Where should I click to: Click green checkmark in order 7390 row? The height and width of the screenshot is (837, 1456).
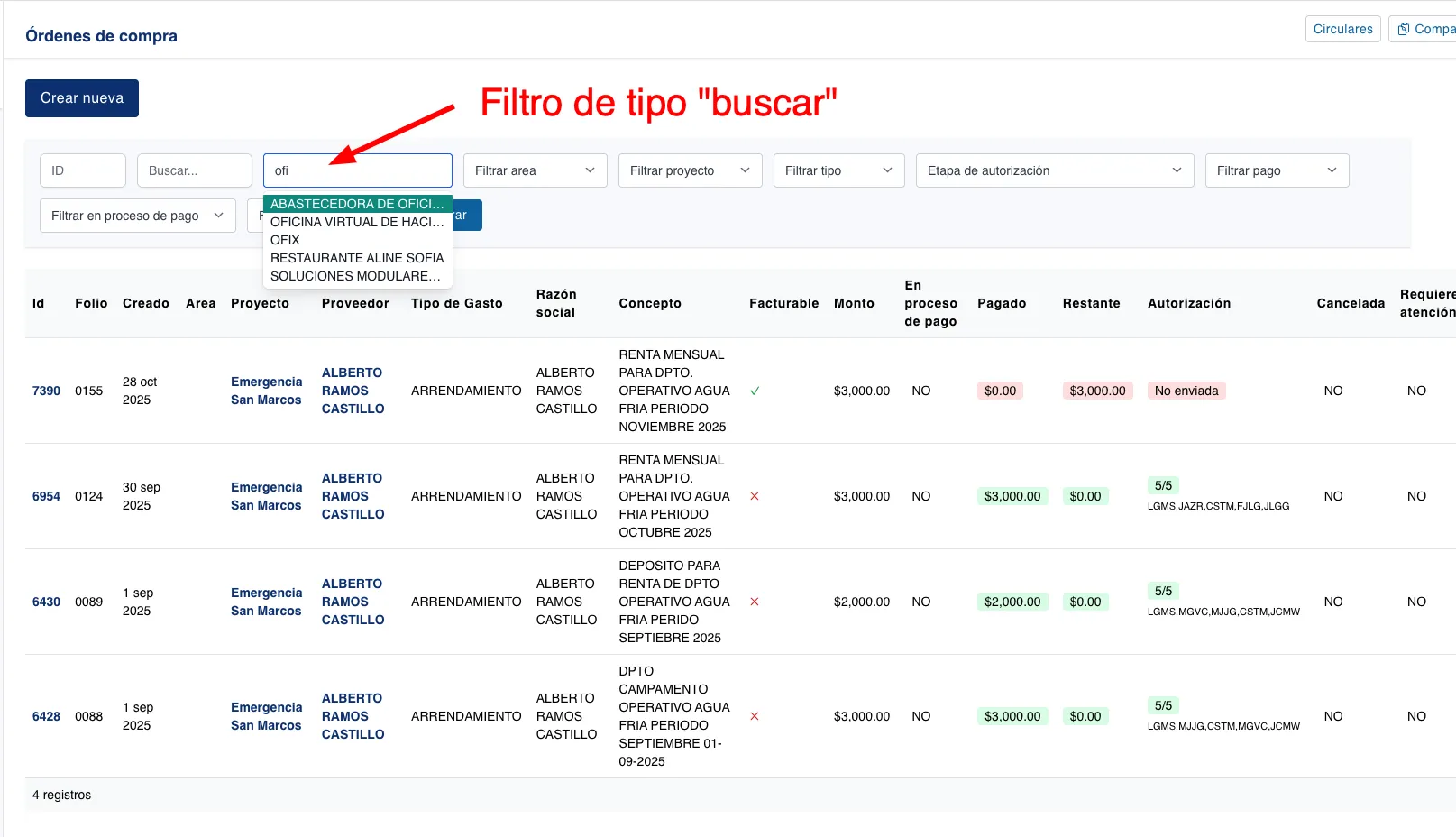click(755, 391)
